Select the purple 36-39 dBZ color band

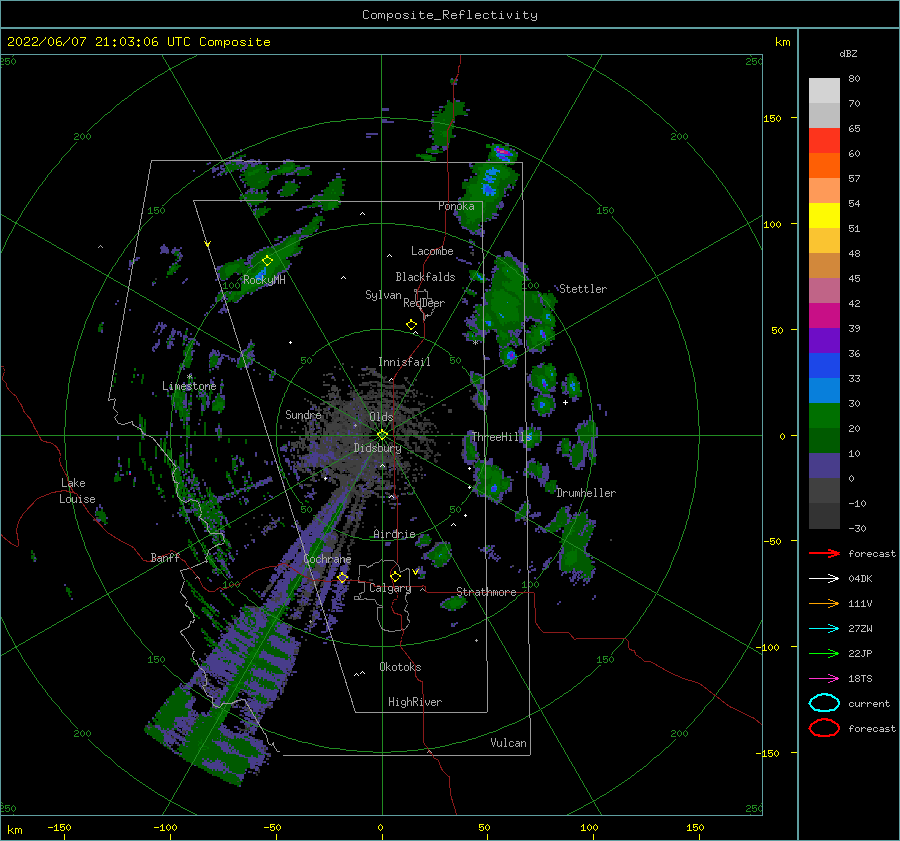click(x=824, y=341)
